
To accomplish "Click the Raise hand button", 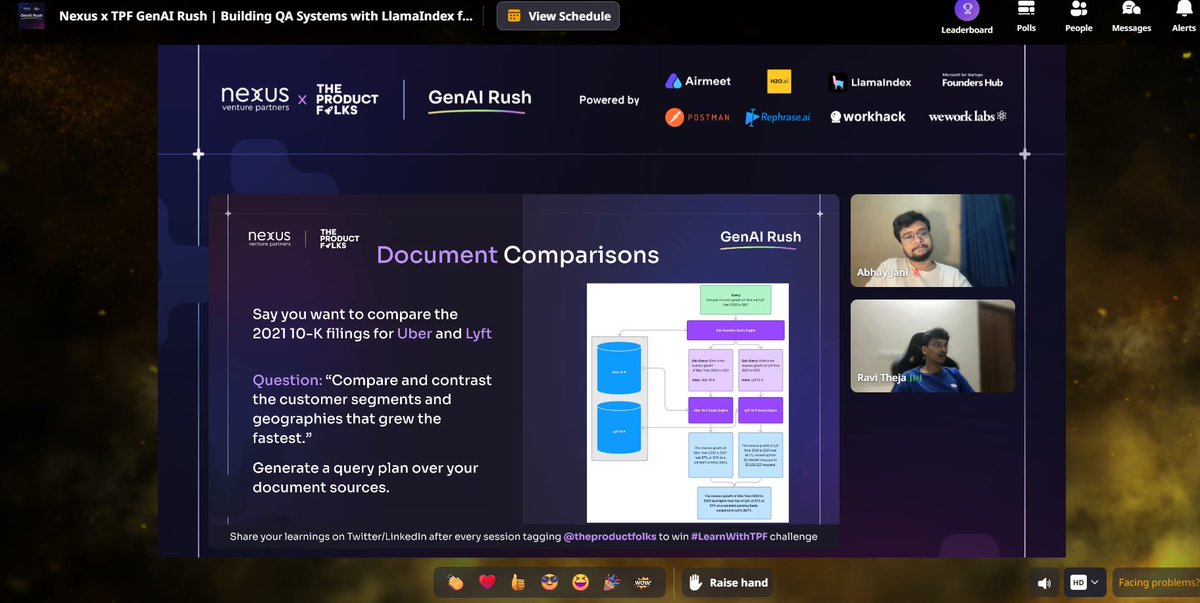I will click(x=729, y=582).
